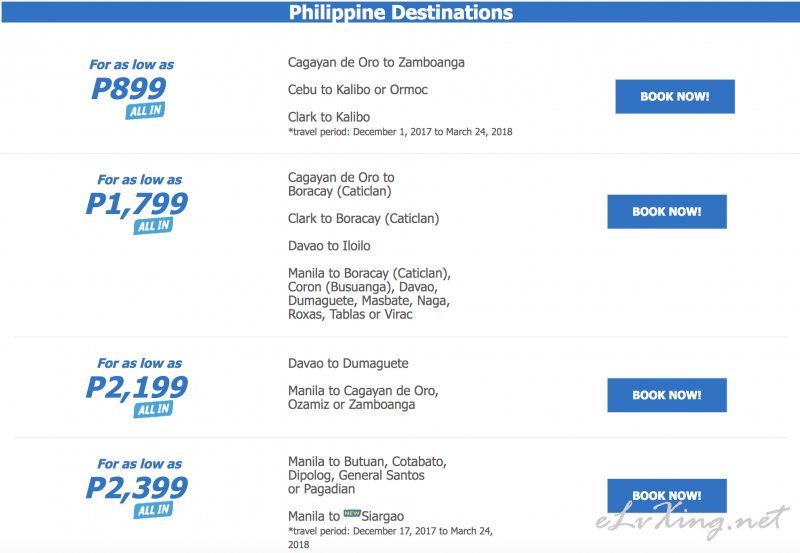The image size is (800, 553).
Task: Select Davao to Dumaguete route
Action: click(348, 364)
